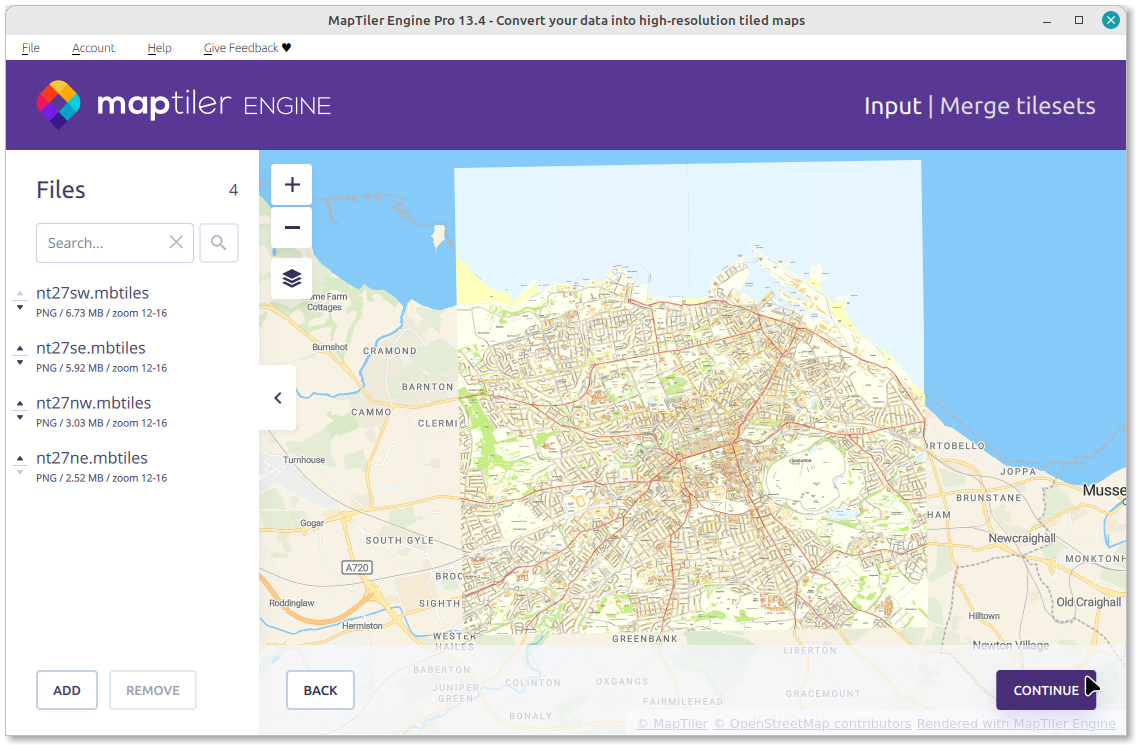Open the Help menu
1136x745 pixels.
[x=159, y=48]
